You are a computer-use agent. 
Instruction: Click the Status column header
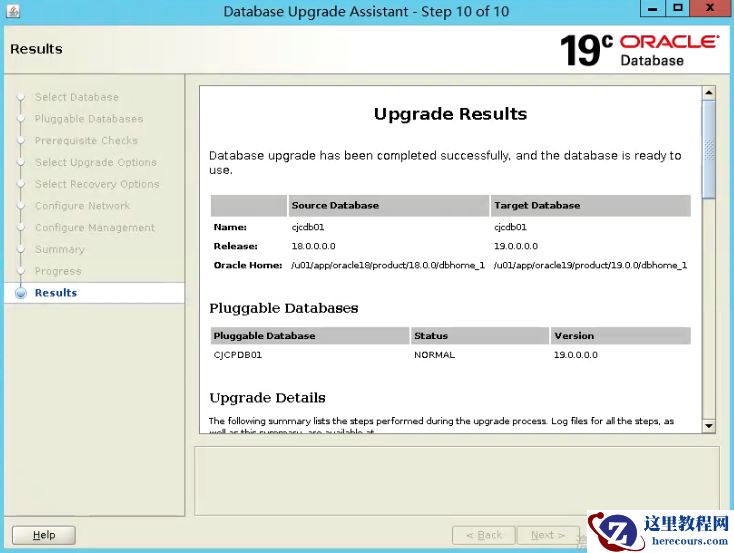480,336
